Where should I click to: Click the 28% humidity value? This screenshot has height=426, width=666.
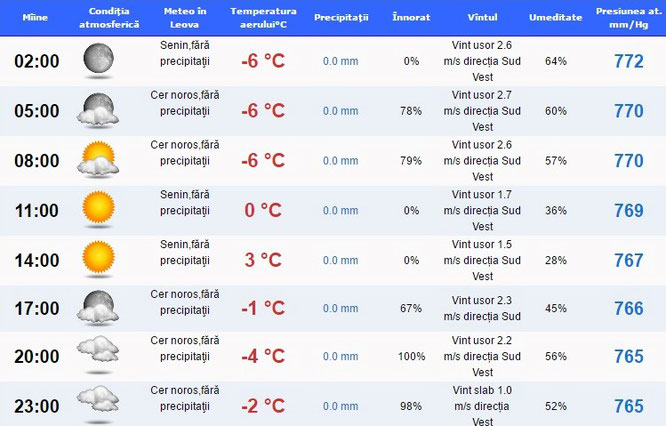tap(556, 260)
